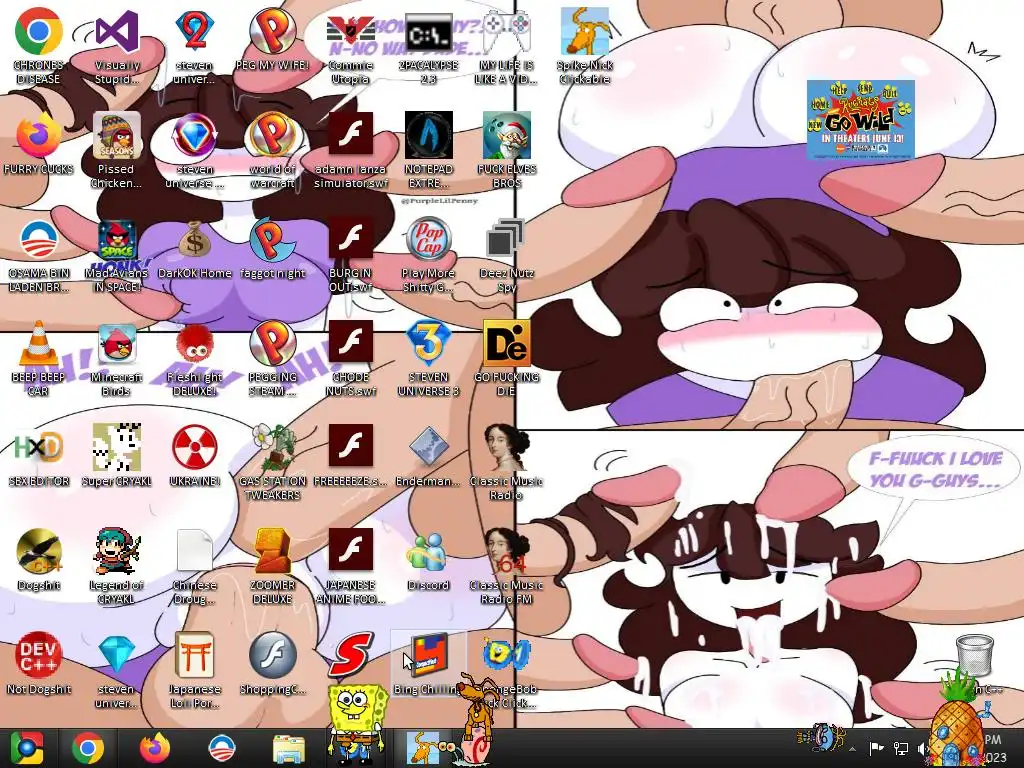Click the pineapple house near the clock
The width and height of the screenshot is (1024, 768).
[955, 720]
